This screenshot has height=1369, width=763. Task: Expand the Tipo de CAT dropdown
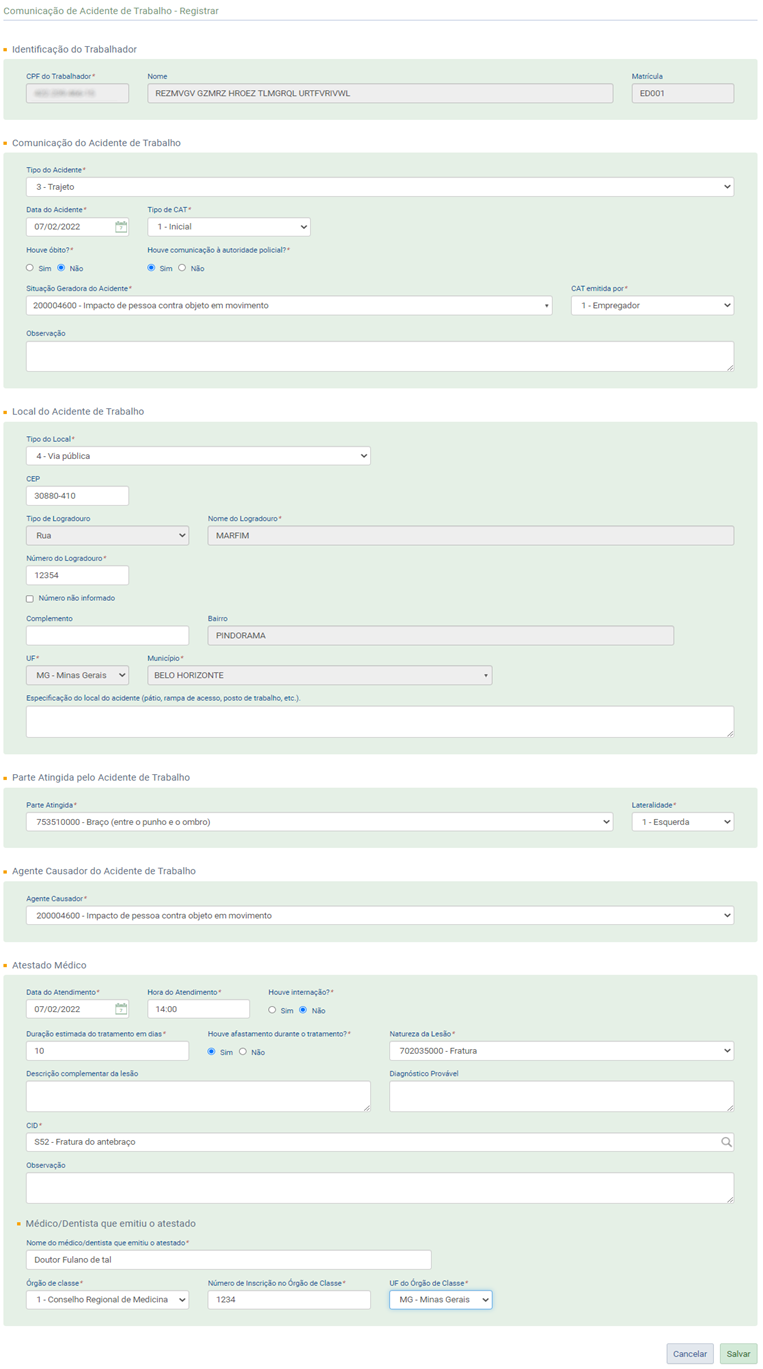pyautogui.click(x=228, y=227)
